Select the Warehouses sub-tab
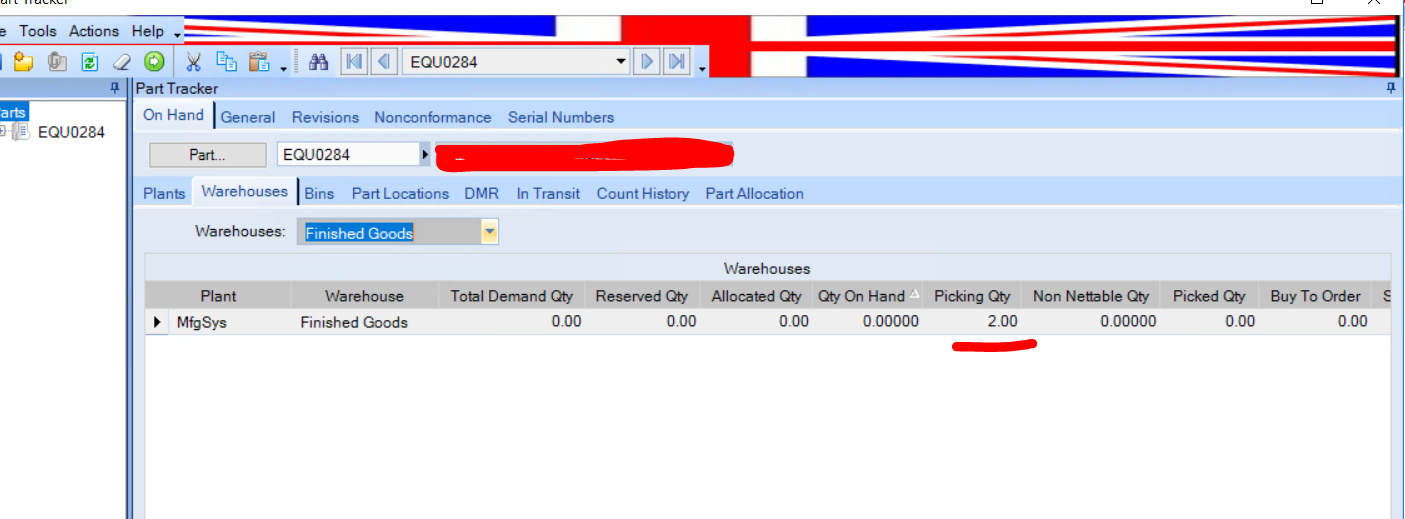 pyautogui.click(x=245, y=191)
